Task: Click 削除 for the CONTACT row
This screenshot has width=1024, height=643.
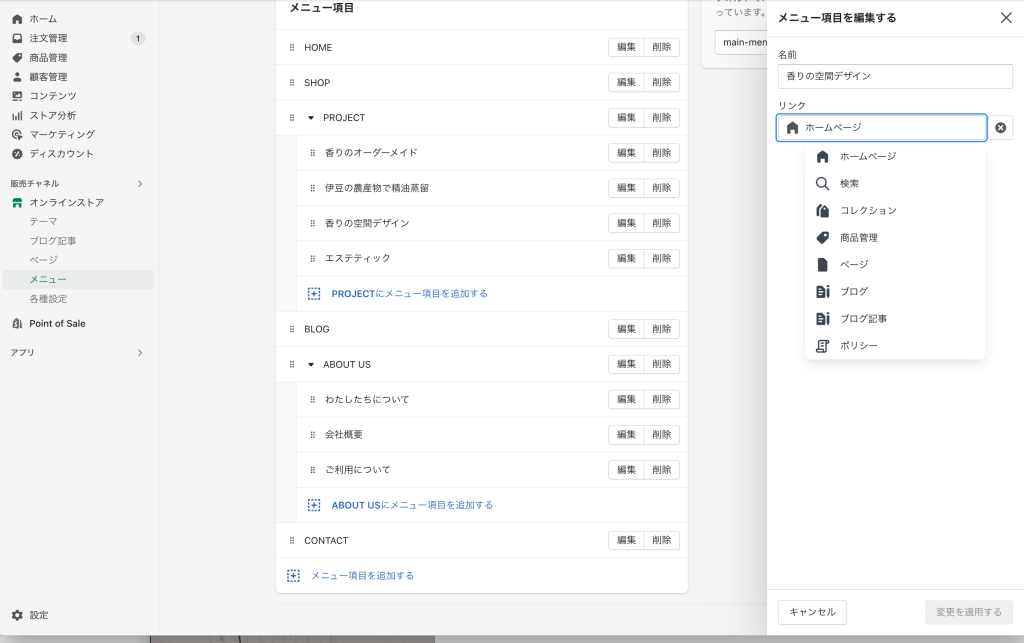Action: (662, 541)
